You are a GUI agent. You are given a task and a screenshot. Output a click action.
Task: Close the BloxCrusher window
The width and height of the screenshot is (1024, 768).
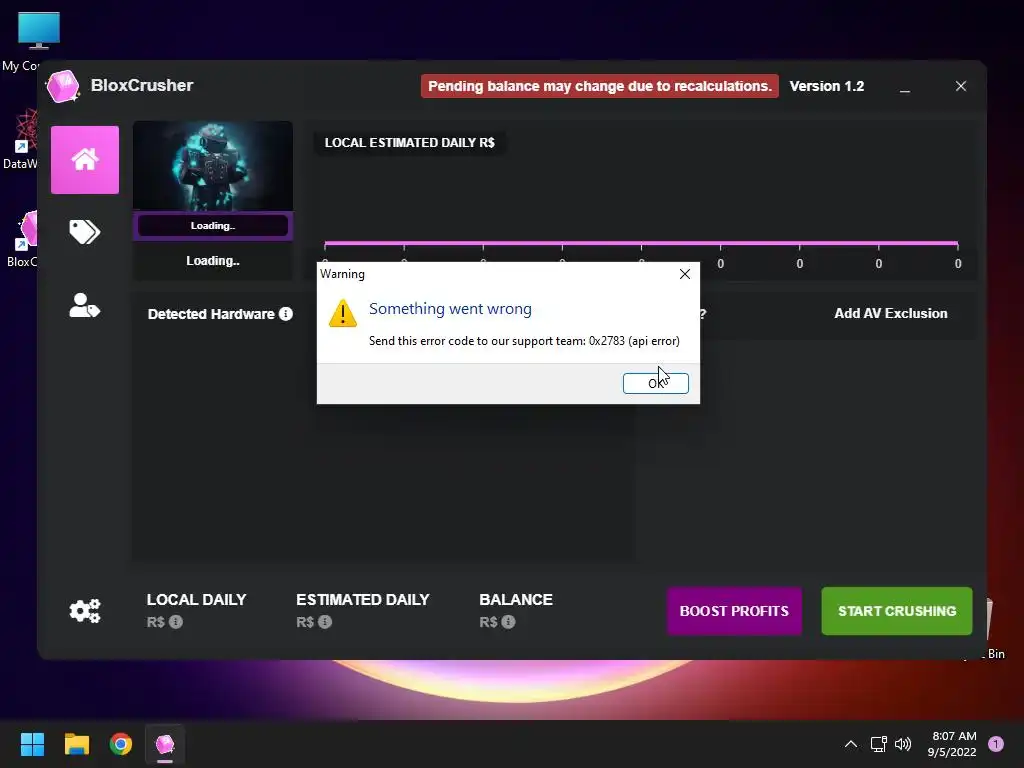coord(961,86)
